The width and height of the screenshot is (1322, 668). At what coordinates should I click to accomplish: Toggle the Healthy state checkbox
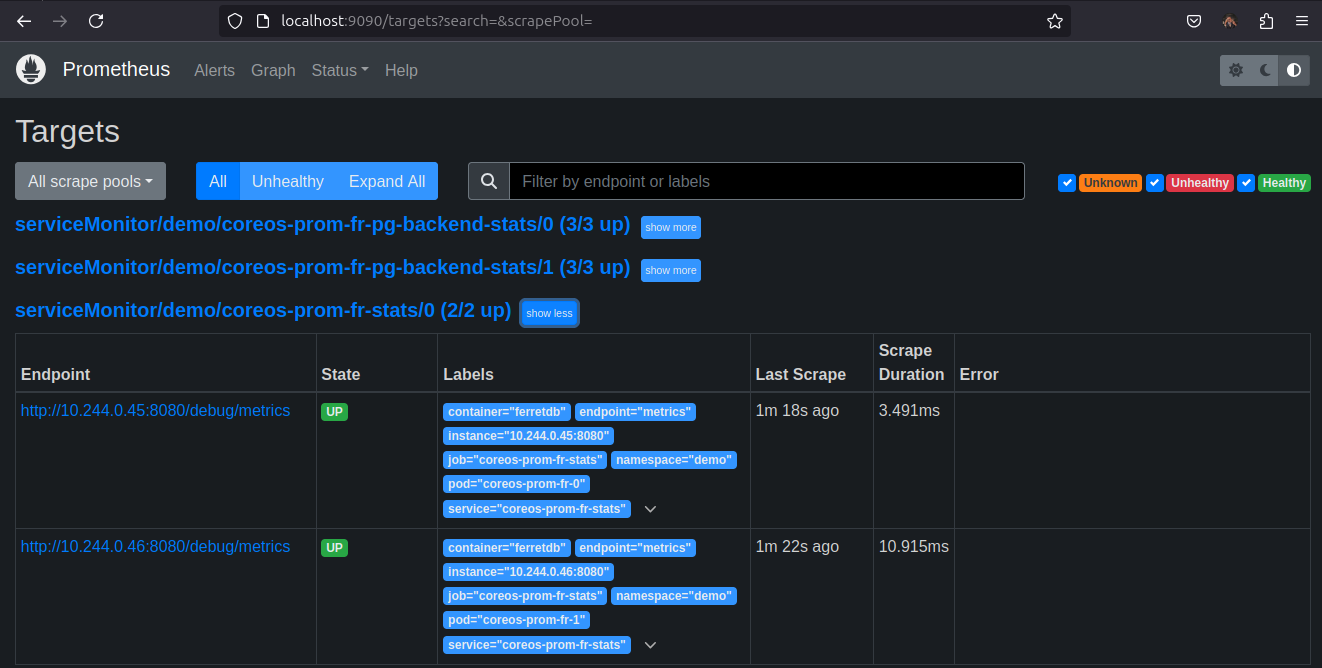click(x=1246, y=183)
